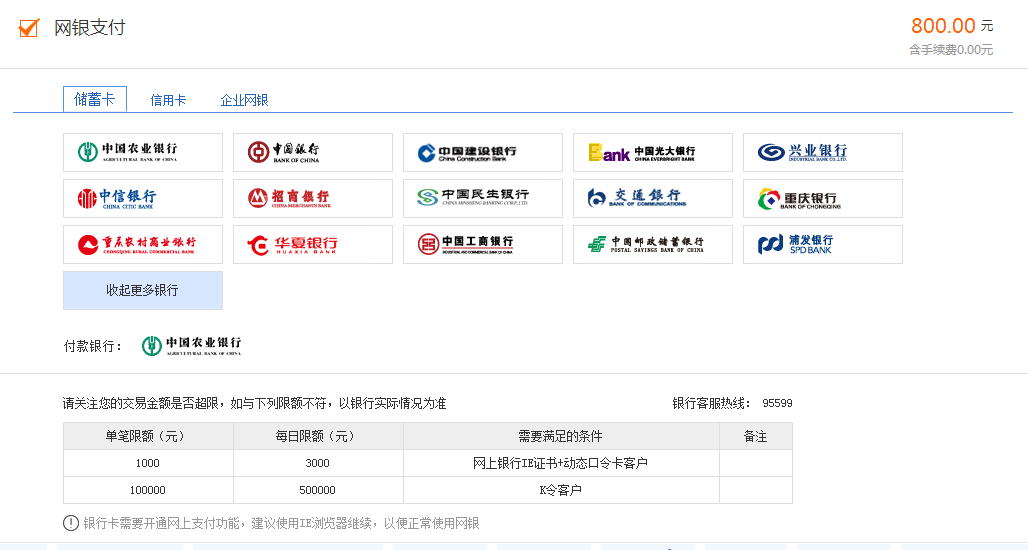Click the 800.00 元 payment amount

[x=952, y=26]
